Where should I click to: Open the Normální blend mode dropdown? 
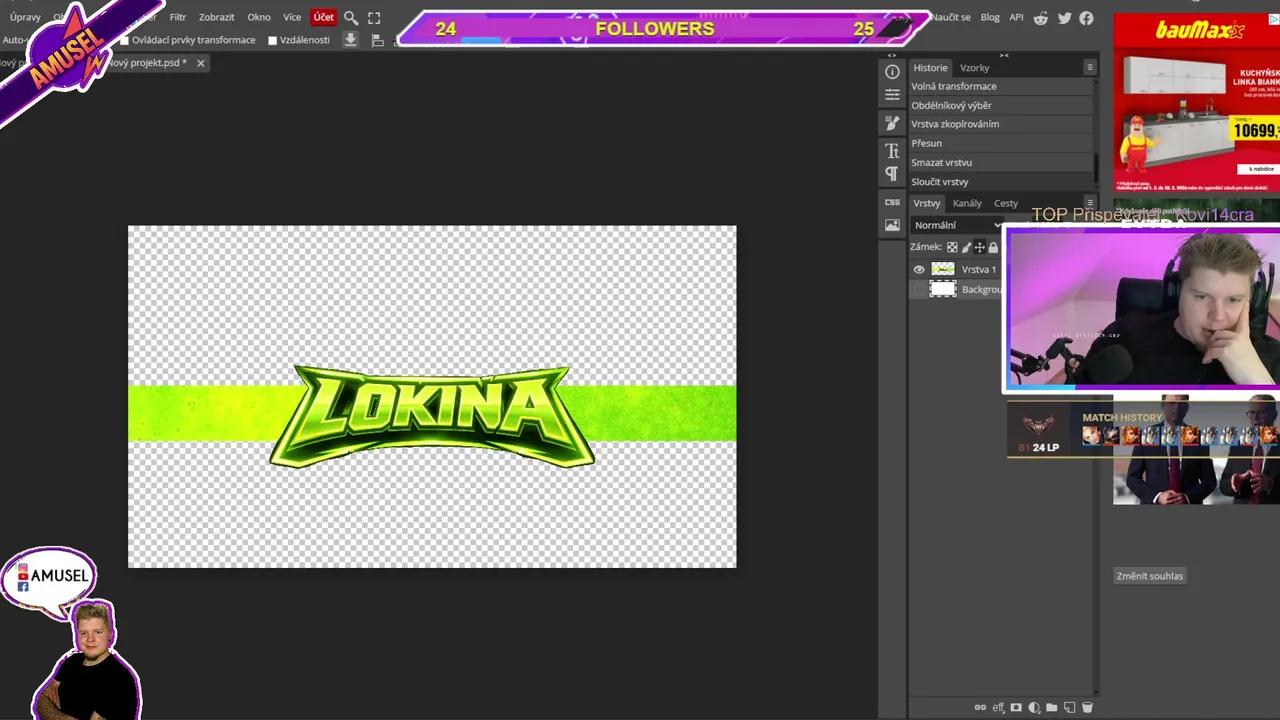[956, 225]
